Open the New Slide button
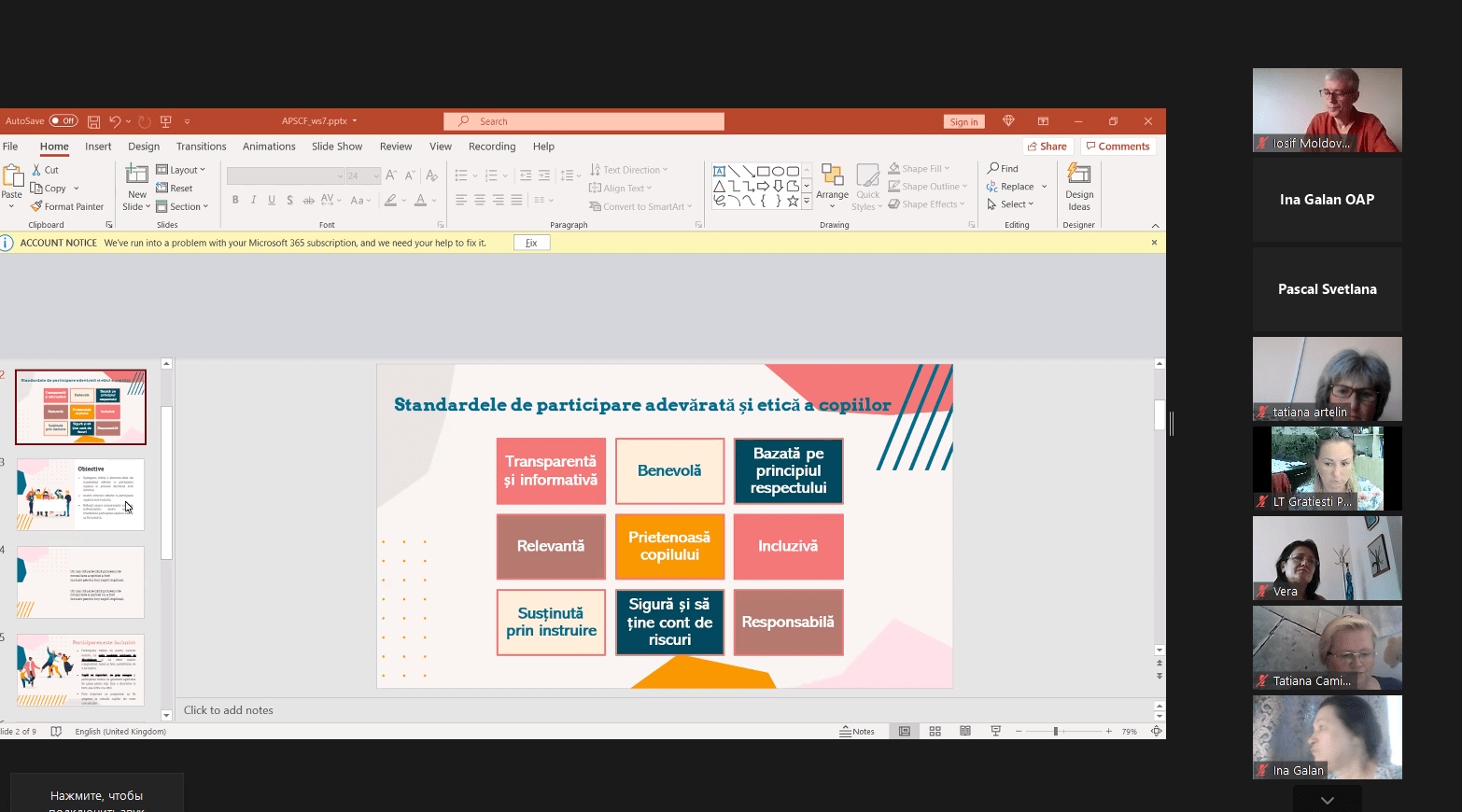Image resolution: width=1462 pixels, height=812 pixels. [137, 188]
